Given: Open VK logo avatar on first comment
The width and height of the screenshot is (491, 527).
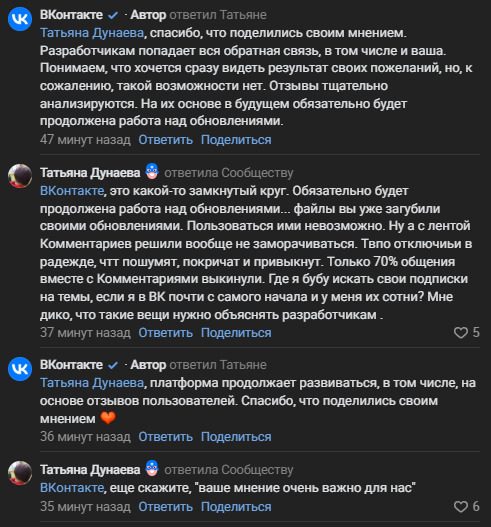Looking at the screenshot, I should pos(20,19).
